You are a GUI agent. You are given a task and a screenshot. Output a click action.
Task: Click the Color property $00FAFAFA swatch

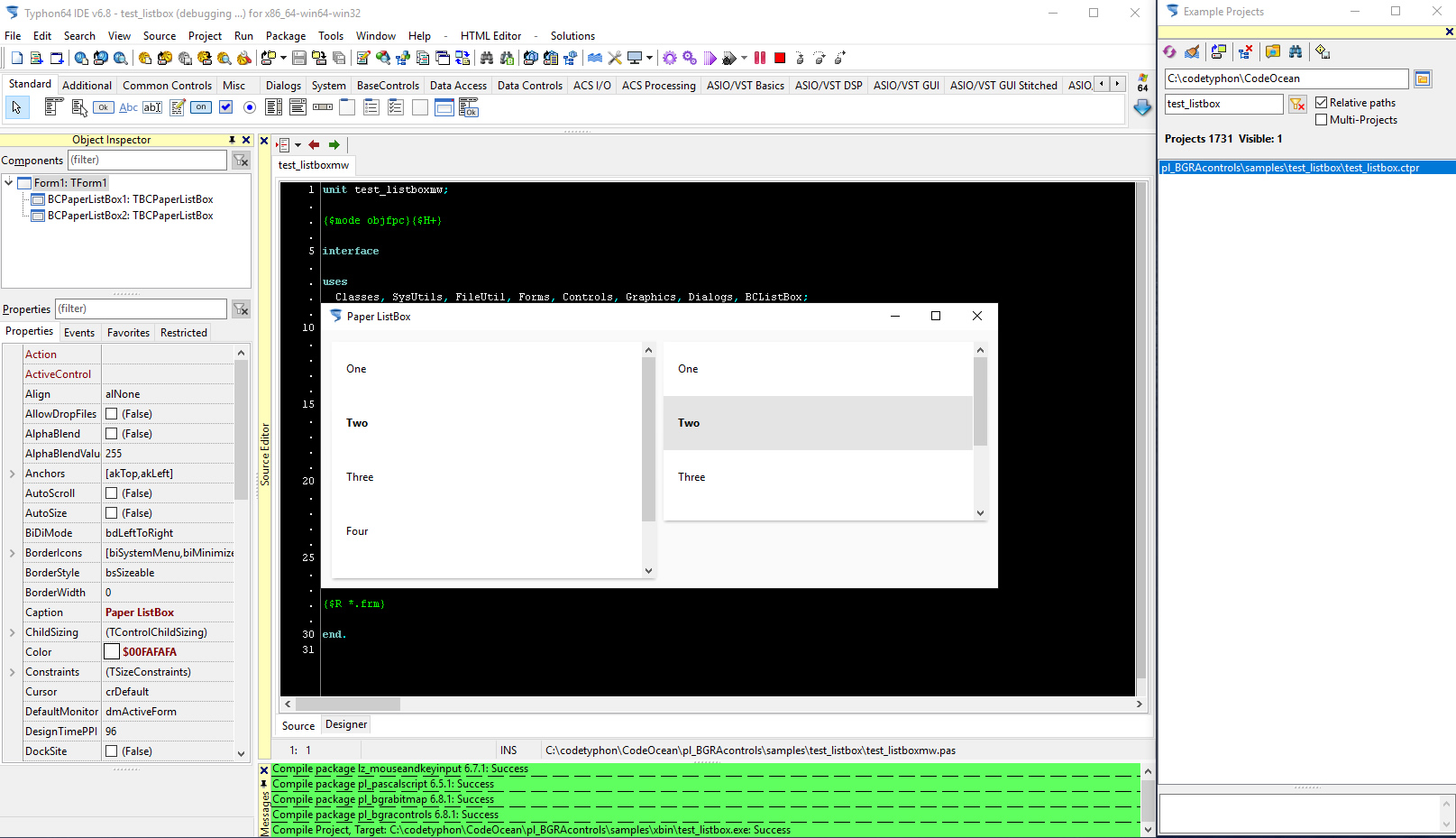pos(112,652)
